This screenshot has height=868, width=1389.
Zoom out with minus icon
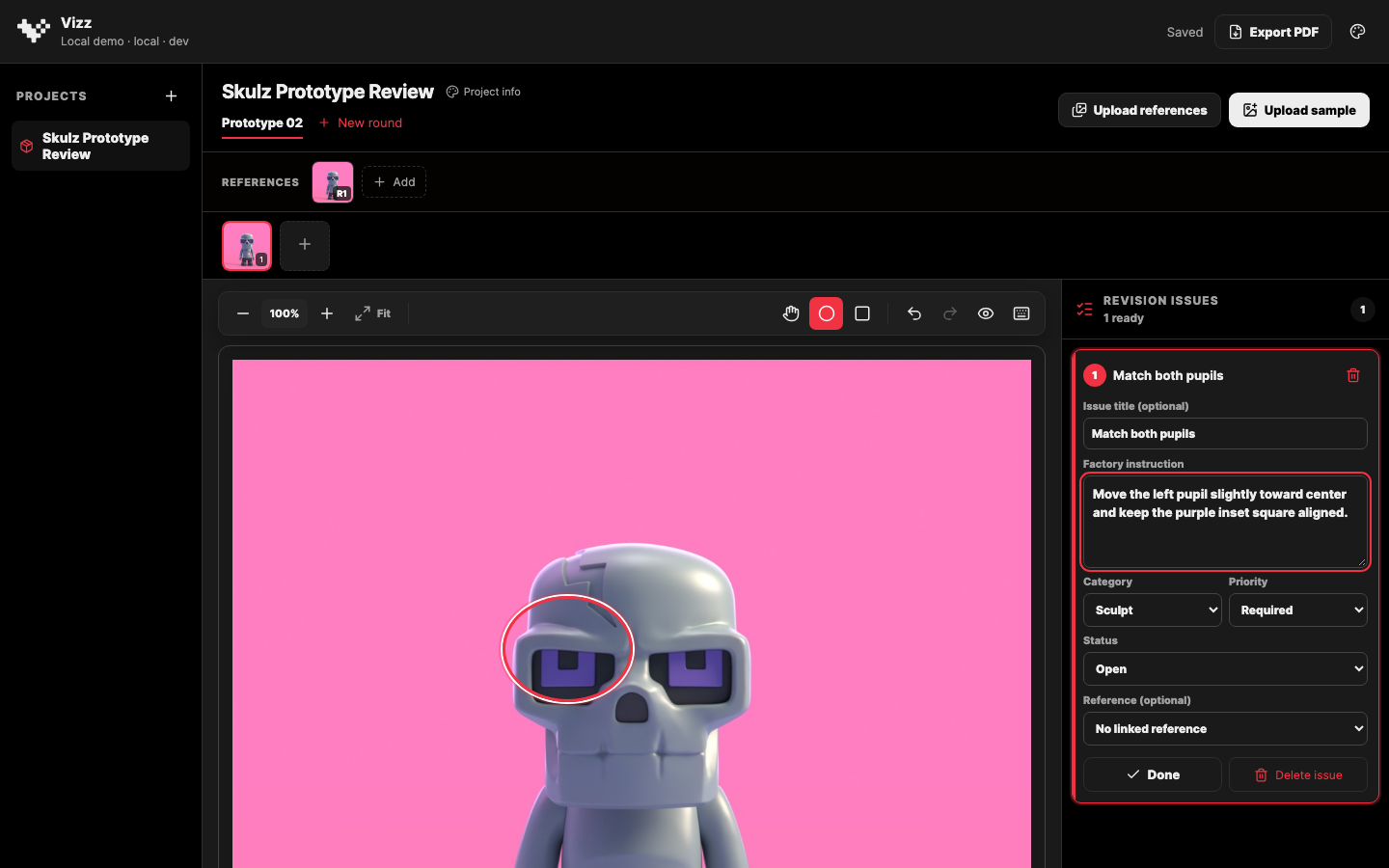point(243,313)
